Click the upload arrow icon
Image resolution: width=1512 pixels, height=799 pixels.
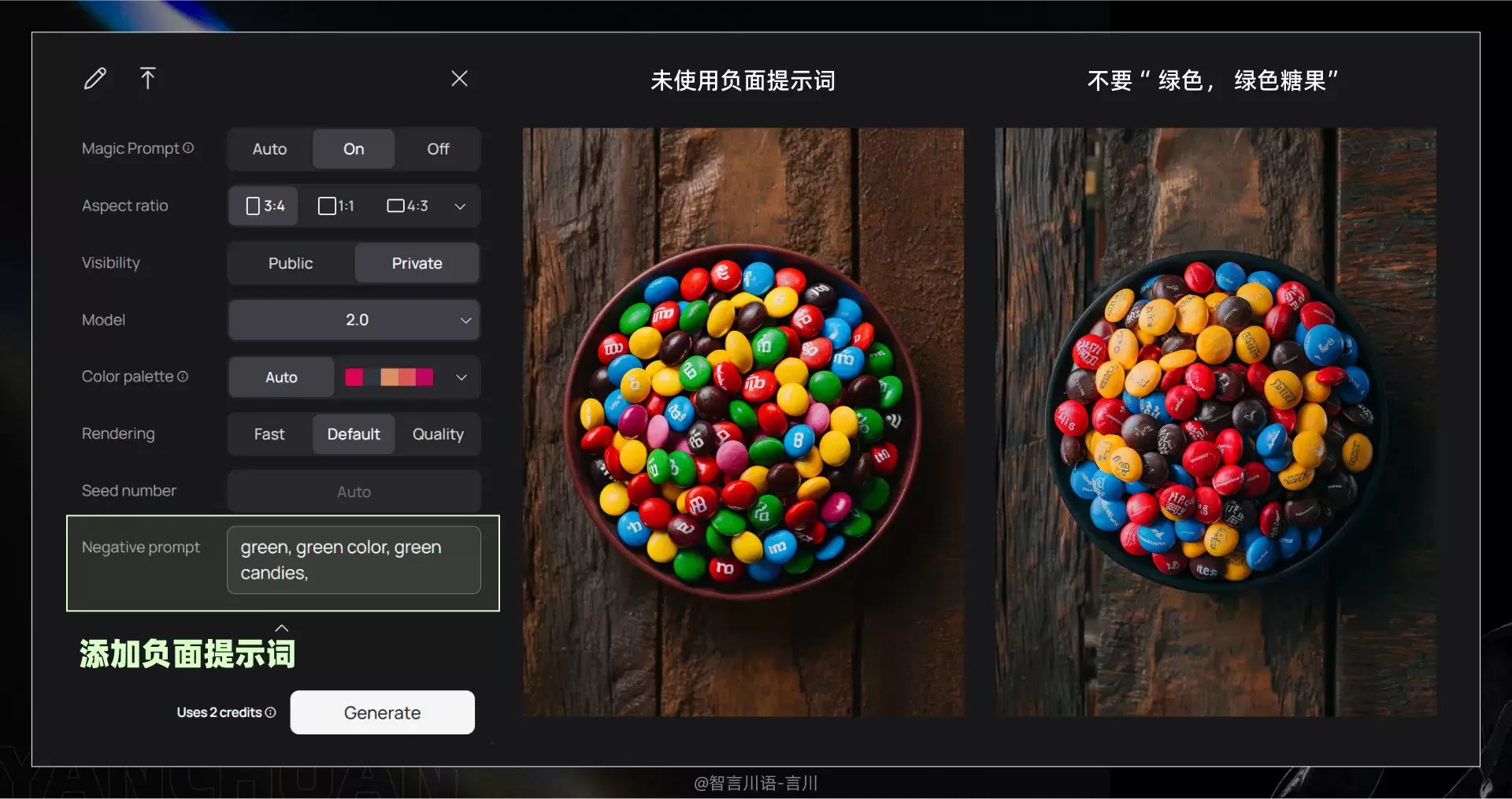coord(147,78)
